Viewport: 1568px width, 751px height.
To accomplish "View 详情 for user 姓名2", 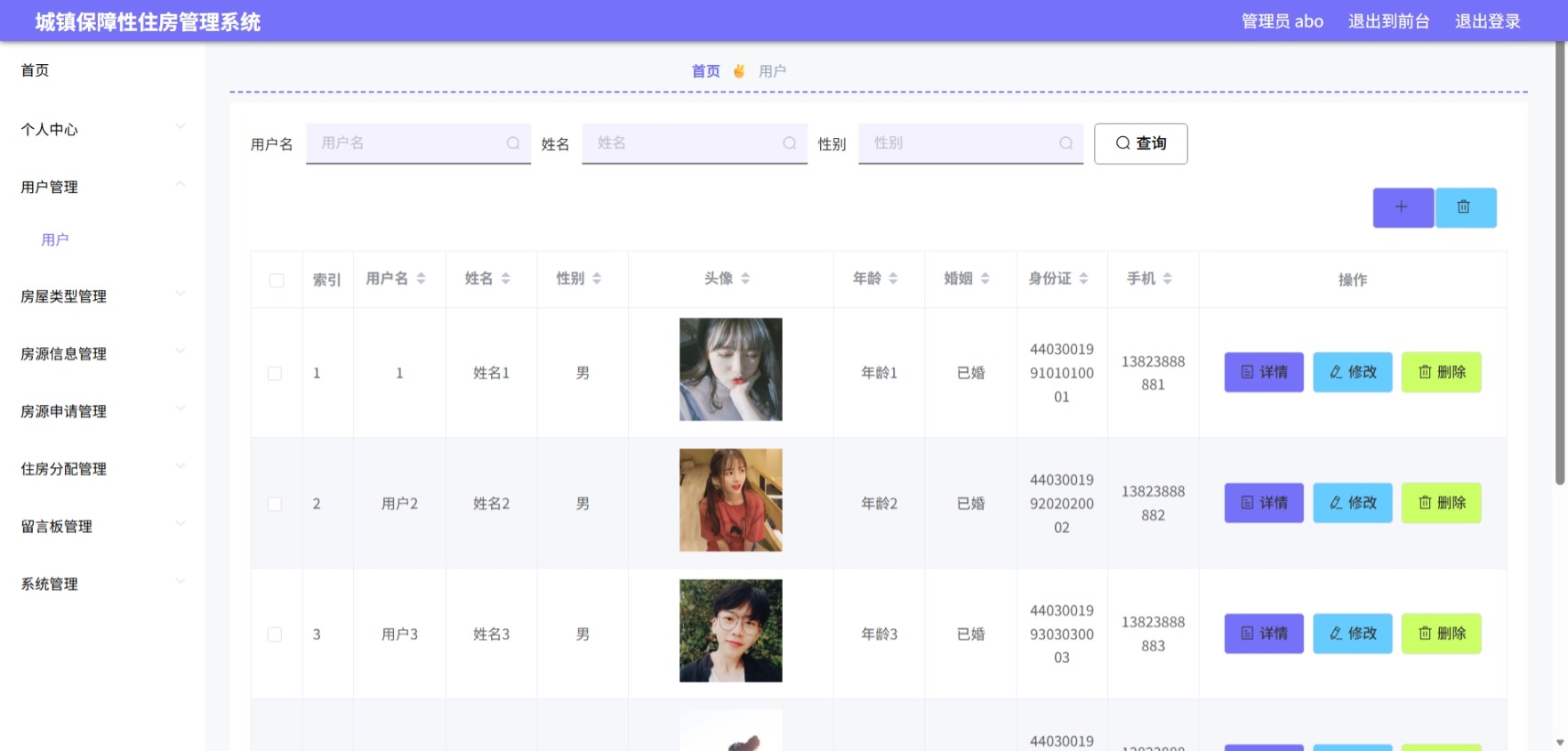I will tap(1264, 503).
